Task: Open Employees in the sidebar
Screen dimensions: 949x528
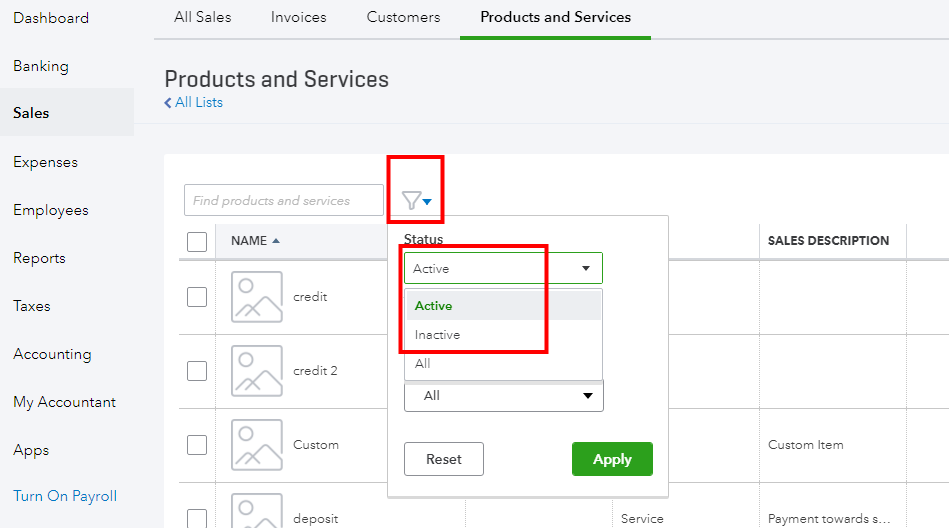Action: pyautogui.click(x=51, y=210)
